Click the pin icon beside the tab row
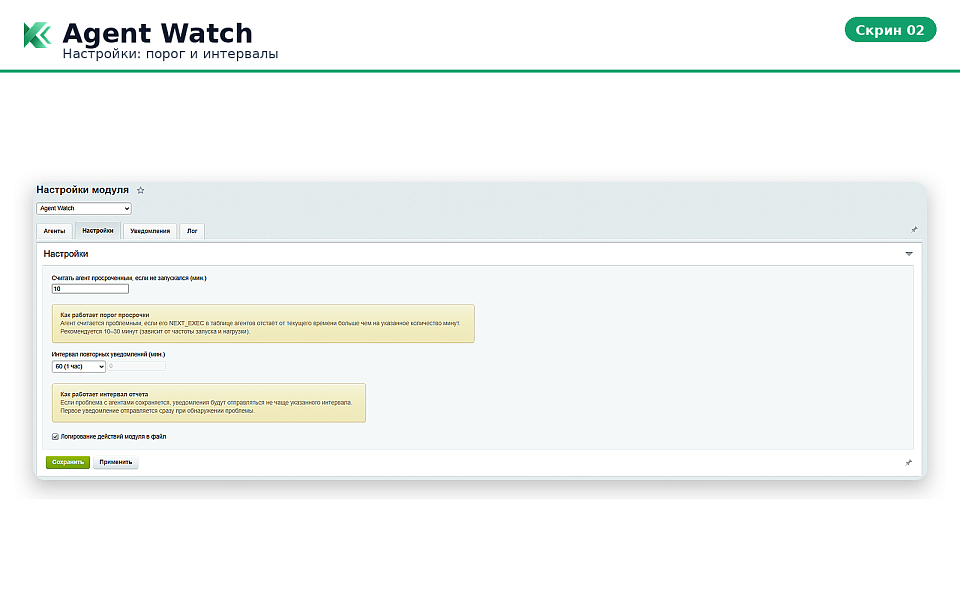 coord(914,229)
